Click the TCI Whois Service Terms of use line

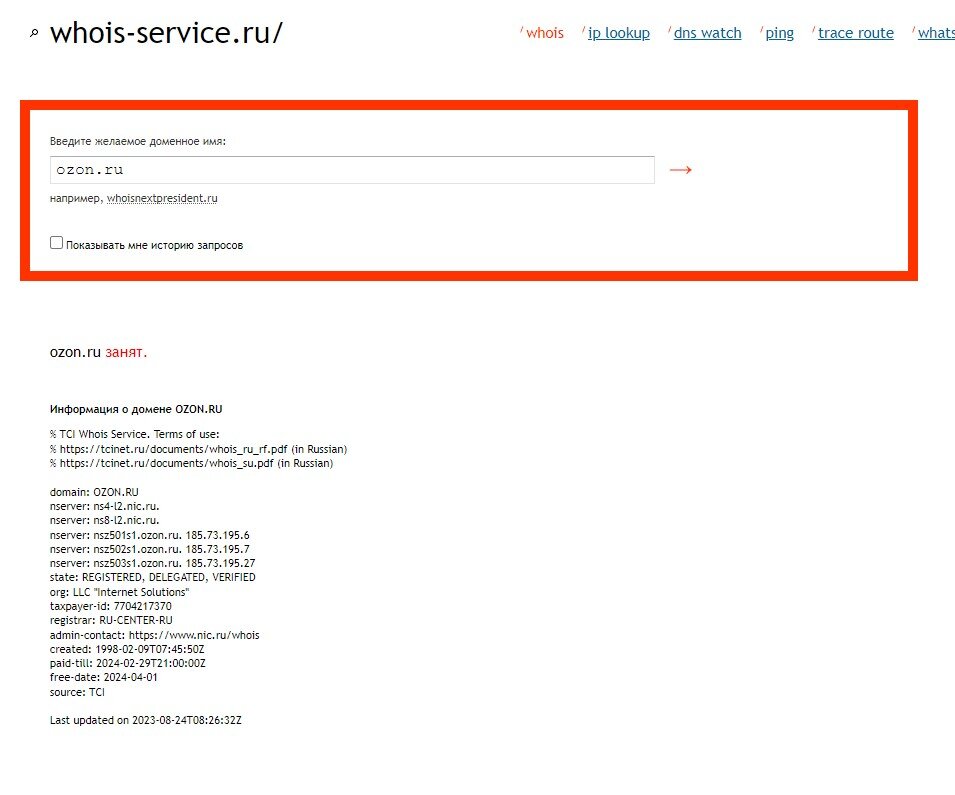tap(135, 434)
